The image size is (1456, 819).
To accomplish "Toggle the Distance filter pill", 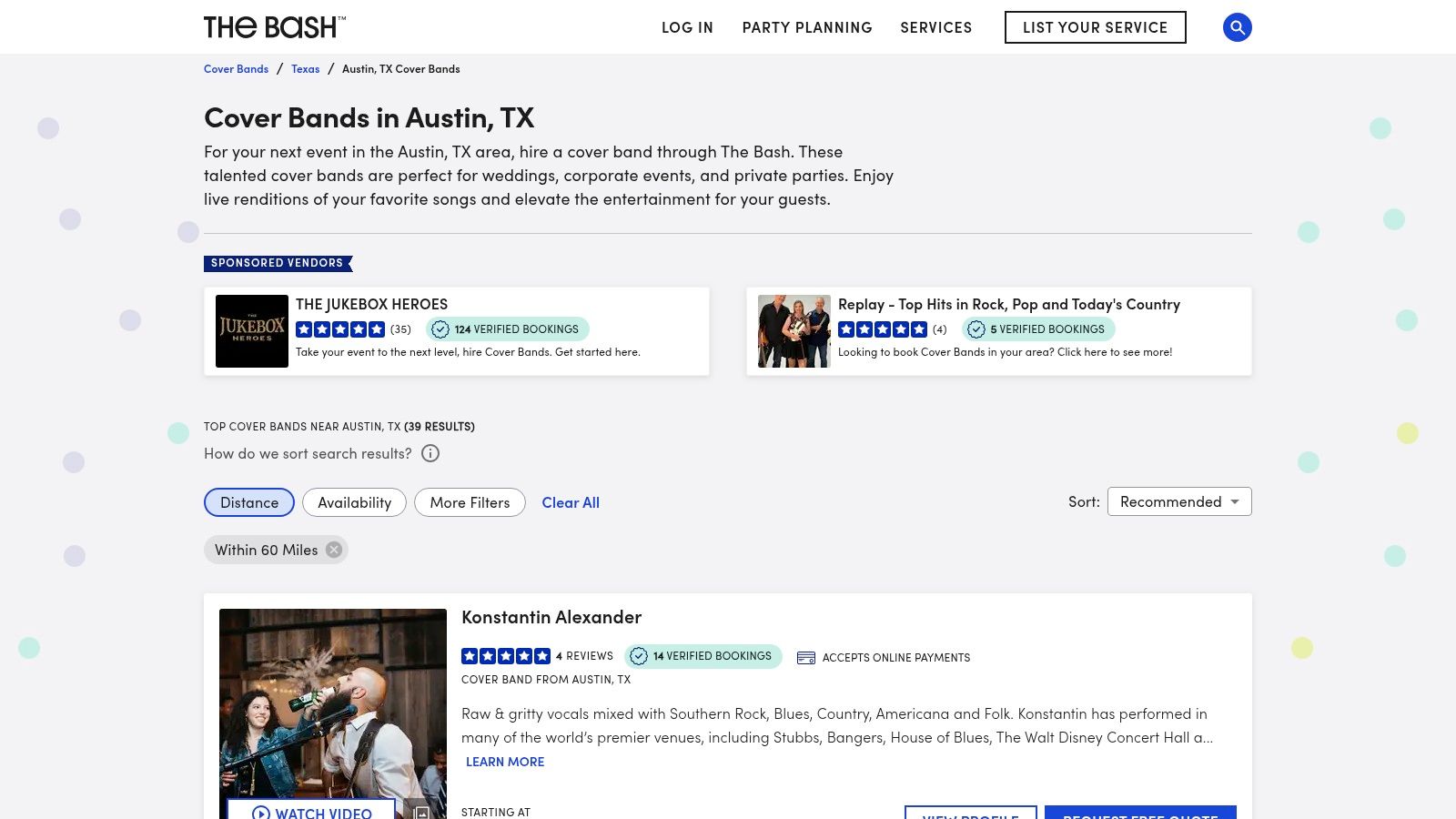I will tap(249, 502).
